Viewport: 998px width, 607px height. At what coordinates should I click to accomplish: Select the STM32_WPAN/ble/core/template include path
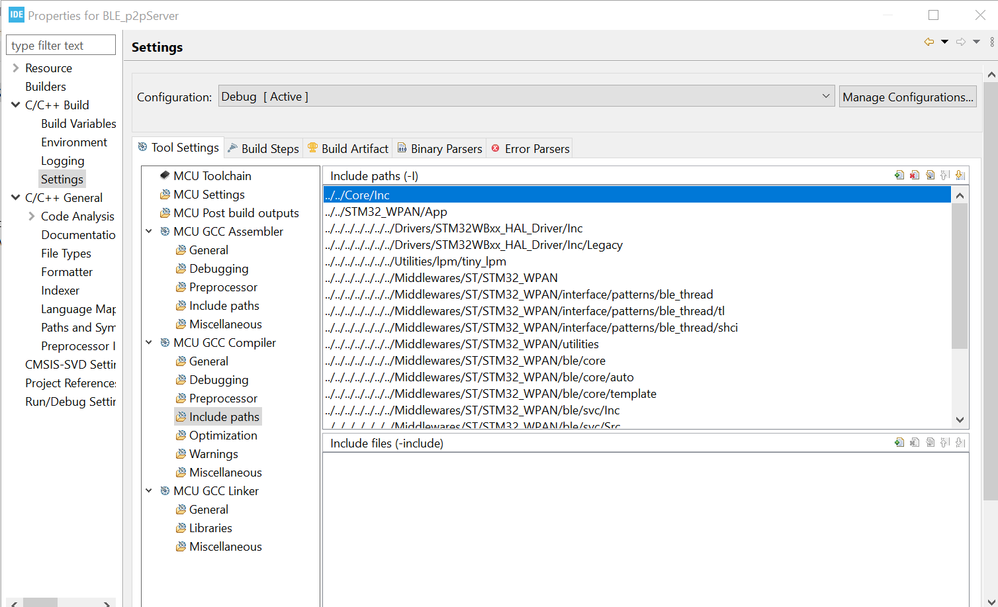[637, 393]
